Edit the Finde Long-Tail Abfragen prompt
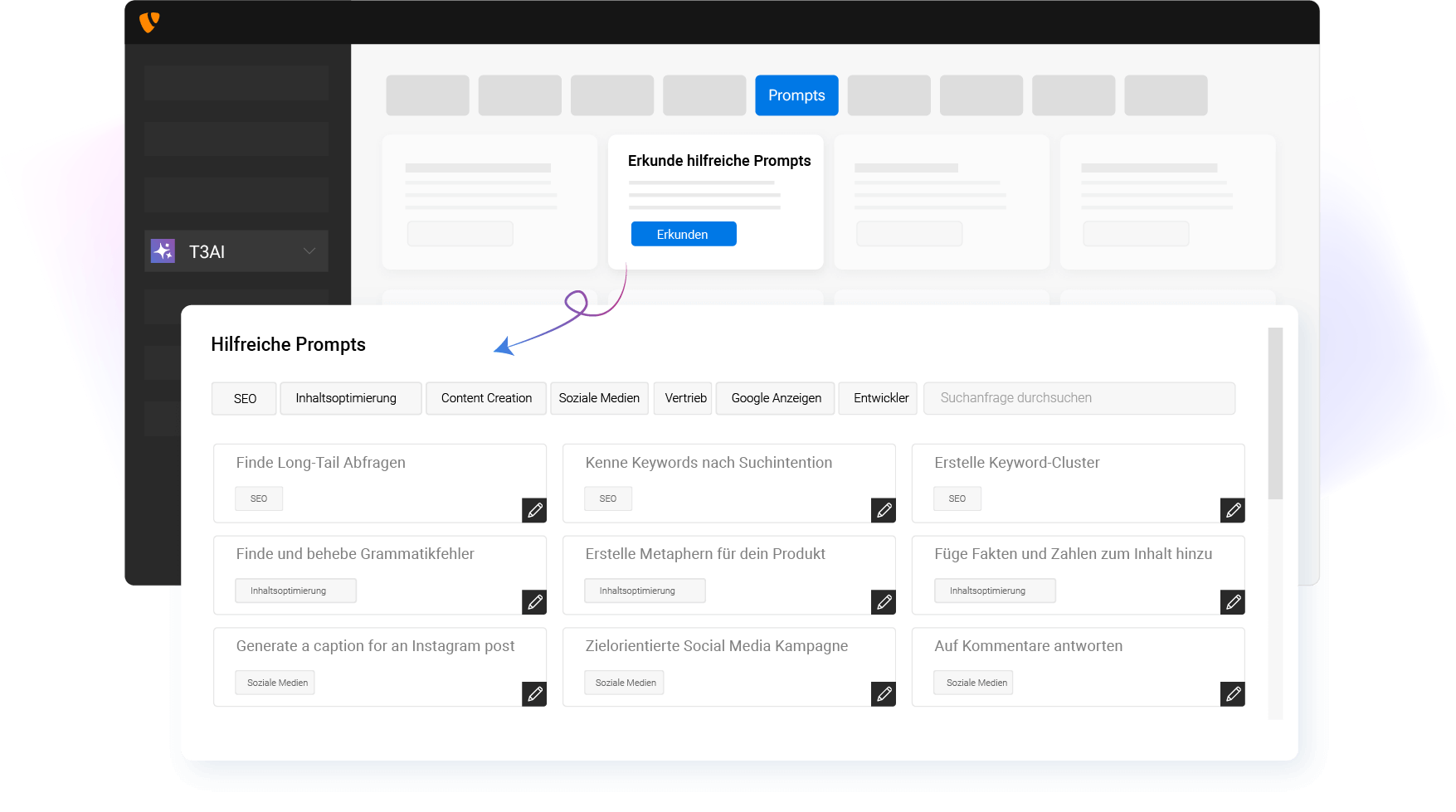The height and width of the screenshot is (812, 1456). [535, 510]
